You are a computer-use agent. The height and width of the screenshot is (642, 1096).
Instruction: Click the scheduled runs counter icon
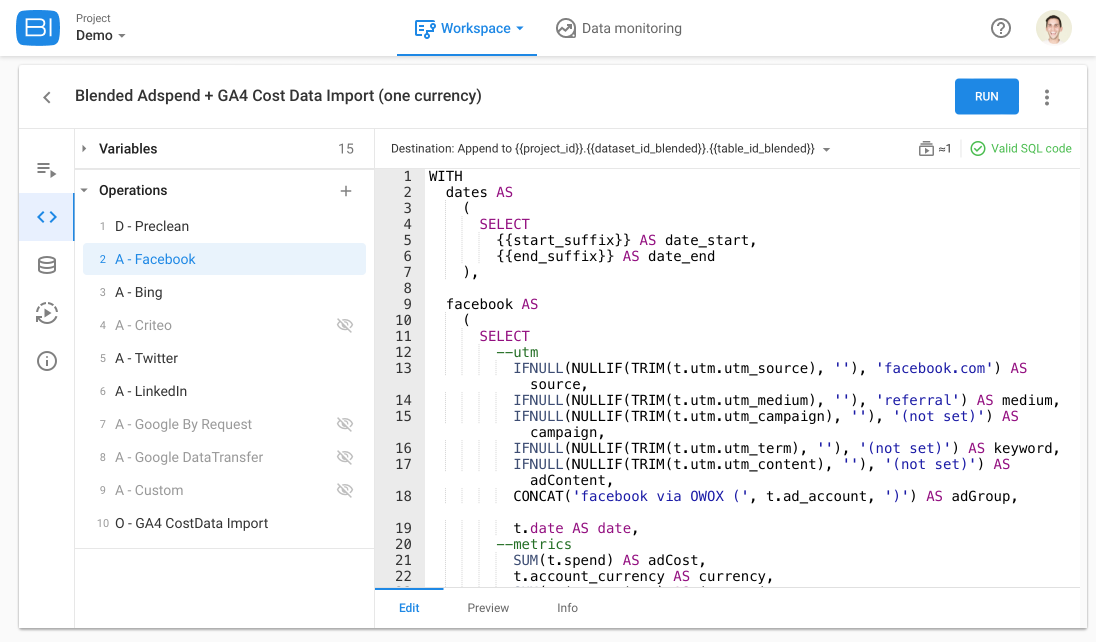(x=926, y=148)
